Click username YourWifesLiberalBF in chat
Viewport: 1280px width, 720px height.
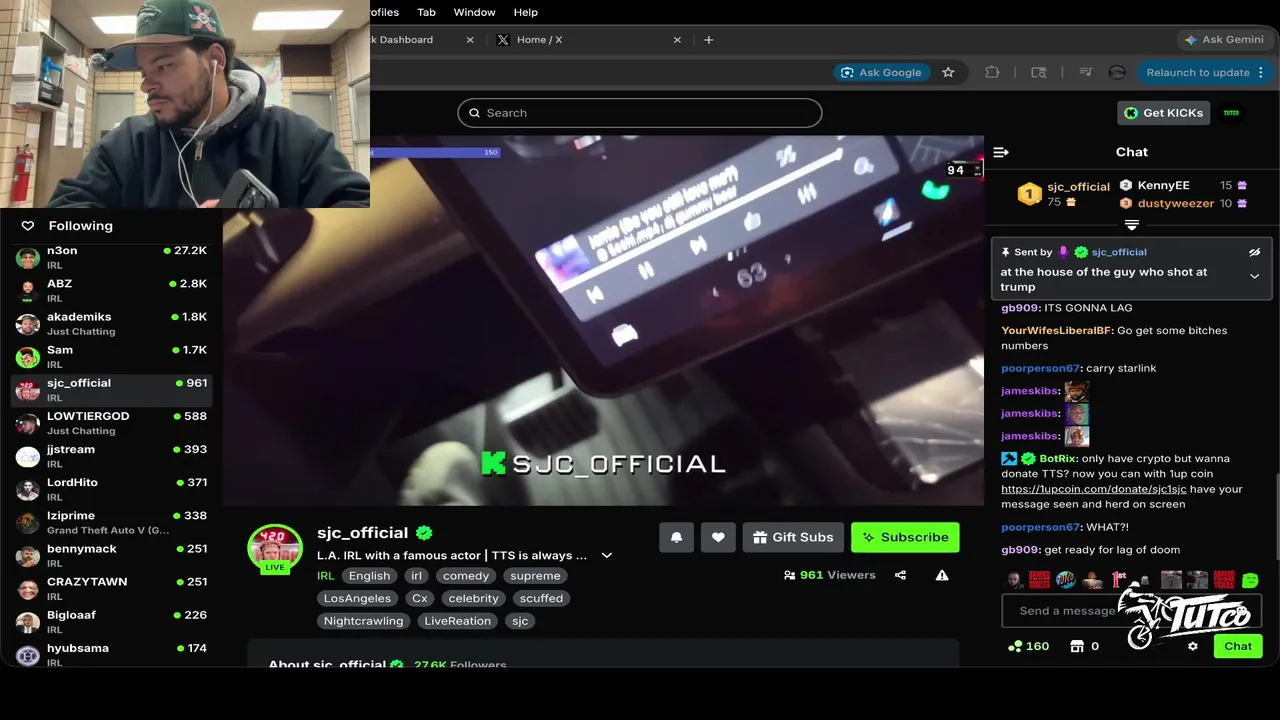1057,331
